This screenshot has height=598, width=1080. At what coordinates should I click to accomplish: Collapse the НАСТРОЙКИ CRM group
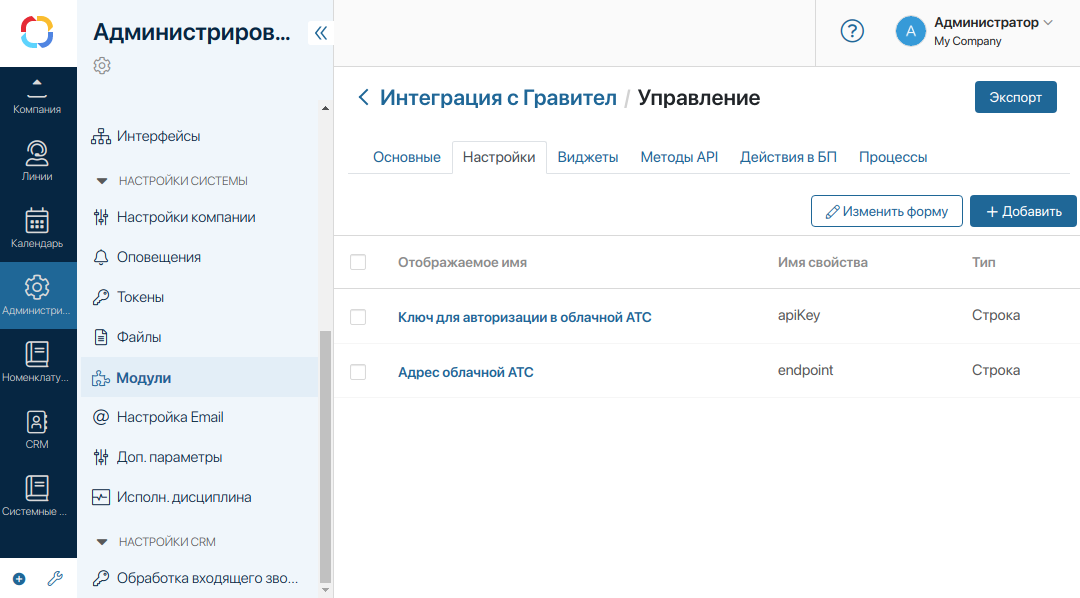pos(102,542)
